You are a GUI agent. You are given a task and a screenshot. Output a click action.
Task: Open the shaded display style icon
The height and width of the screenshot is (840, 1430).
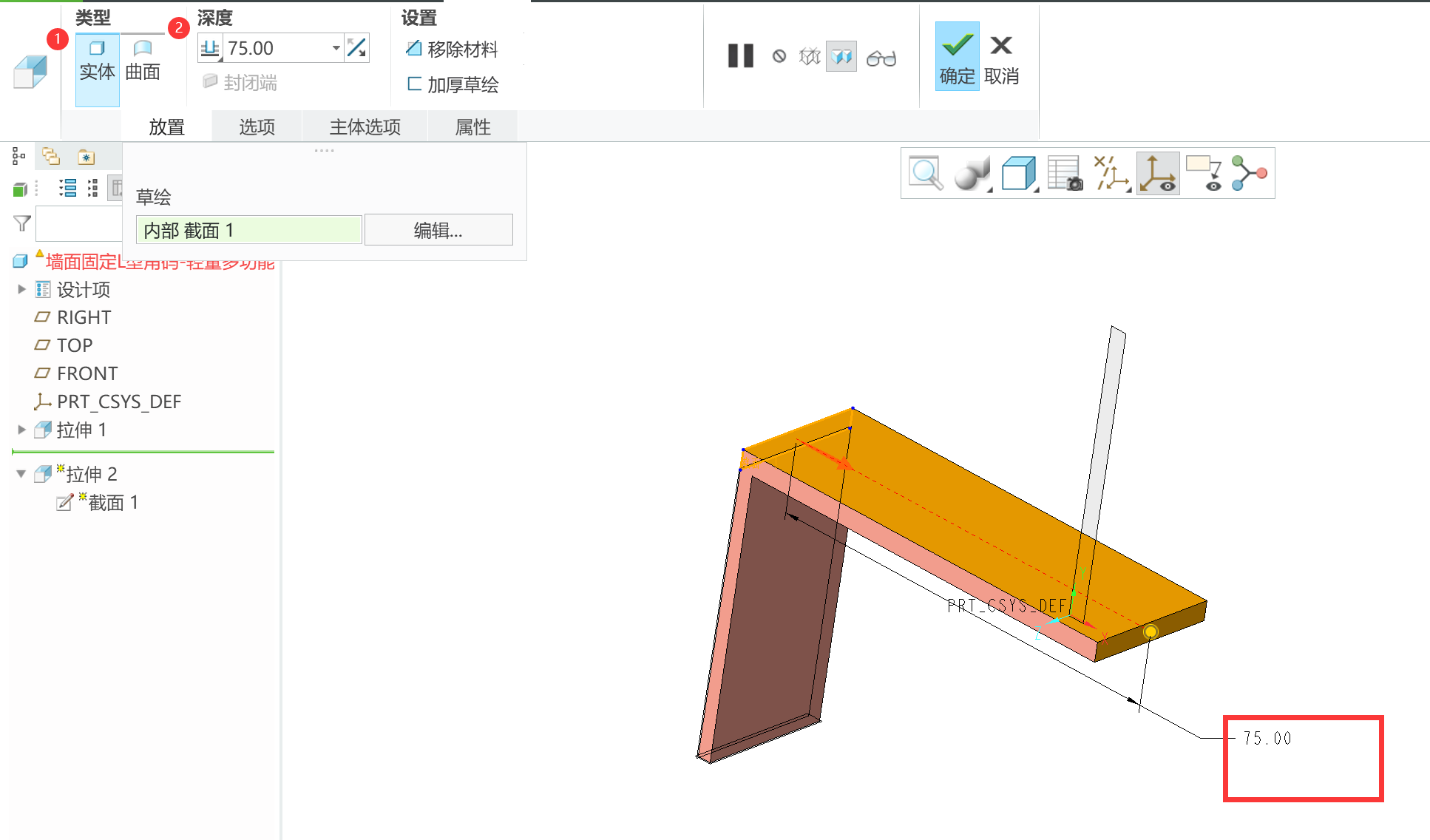point(972,174)
